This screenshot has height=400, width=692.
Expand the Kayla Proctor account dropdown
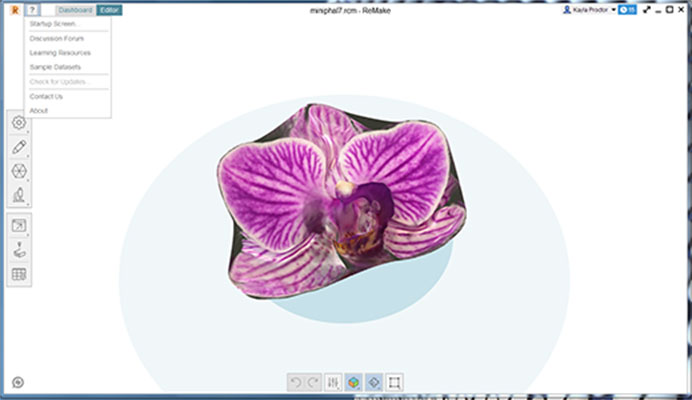[613, 10]
